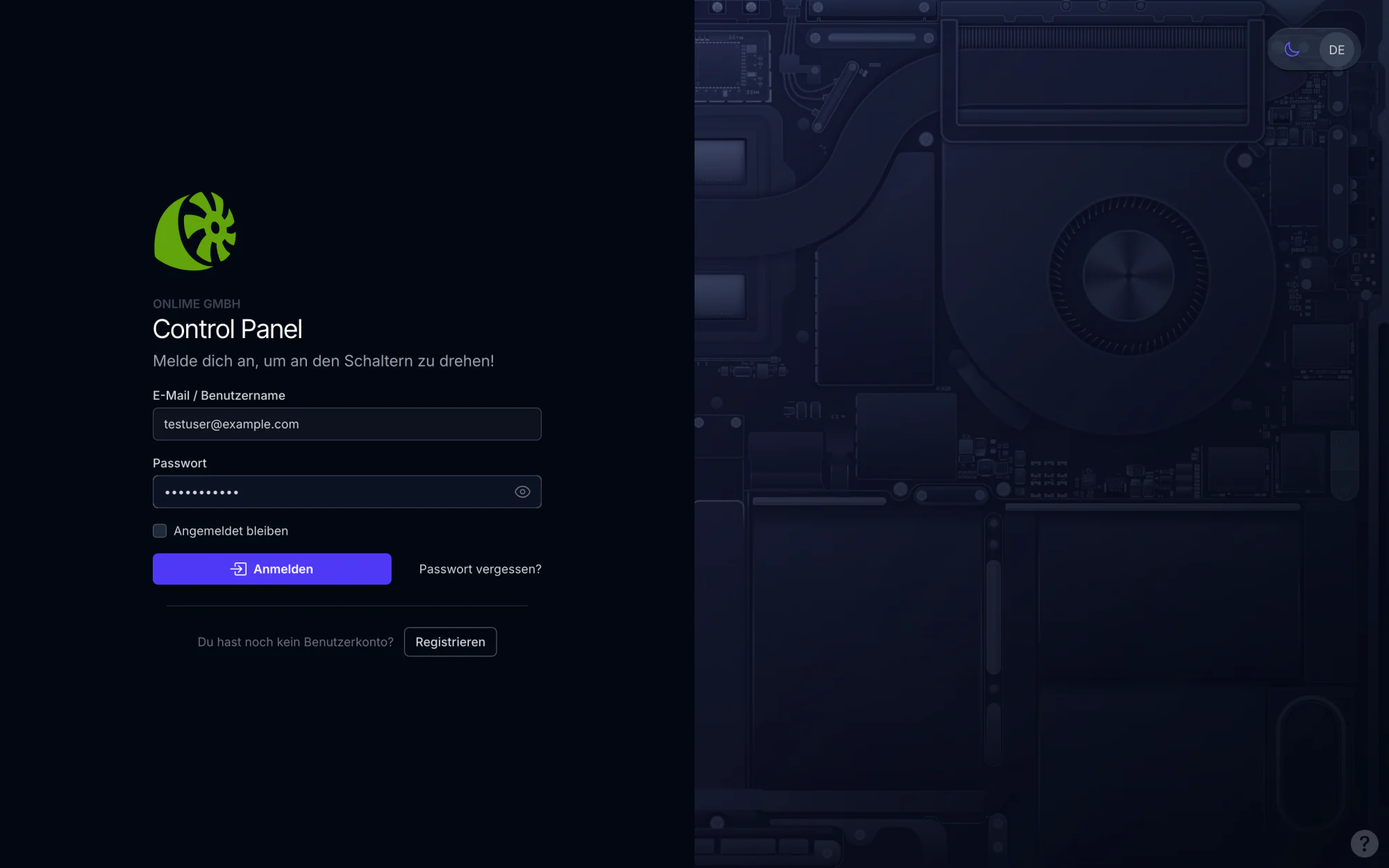Open the Passwort vergessen? link
This screenshot has width=1389, height=868.
[x=480, y=569]
